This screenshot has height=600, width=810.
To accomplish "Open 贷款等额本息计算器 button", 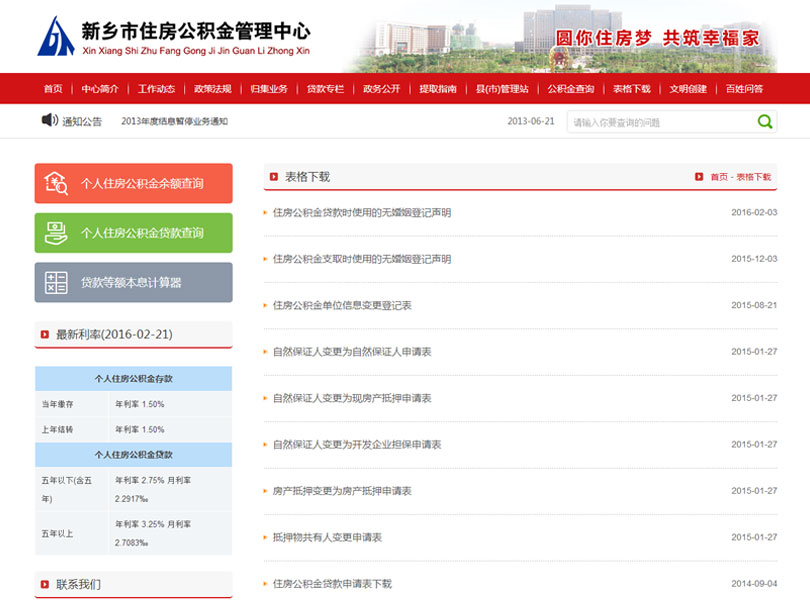I will coord(131,283).
